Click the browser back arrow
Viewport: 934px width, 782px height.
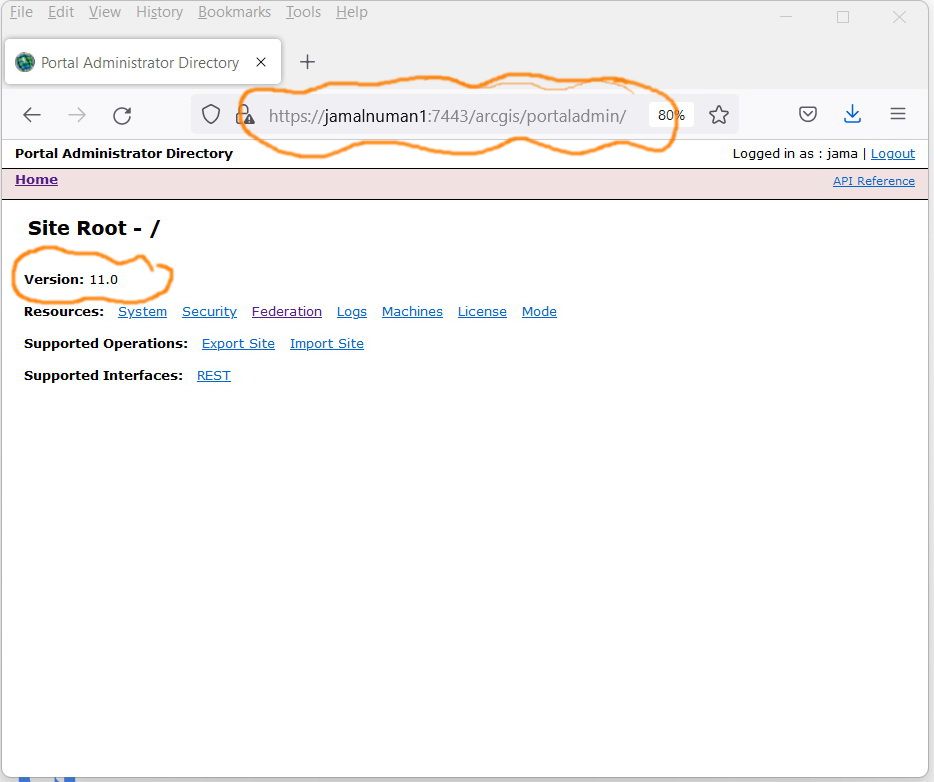pos(32,114)
